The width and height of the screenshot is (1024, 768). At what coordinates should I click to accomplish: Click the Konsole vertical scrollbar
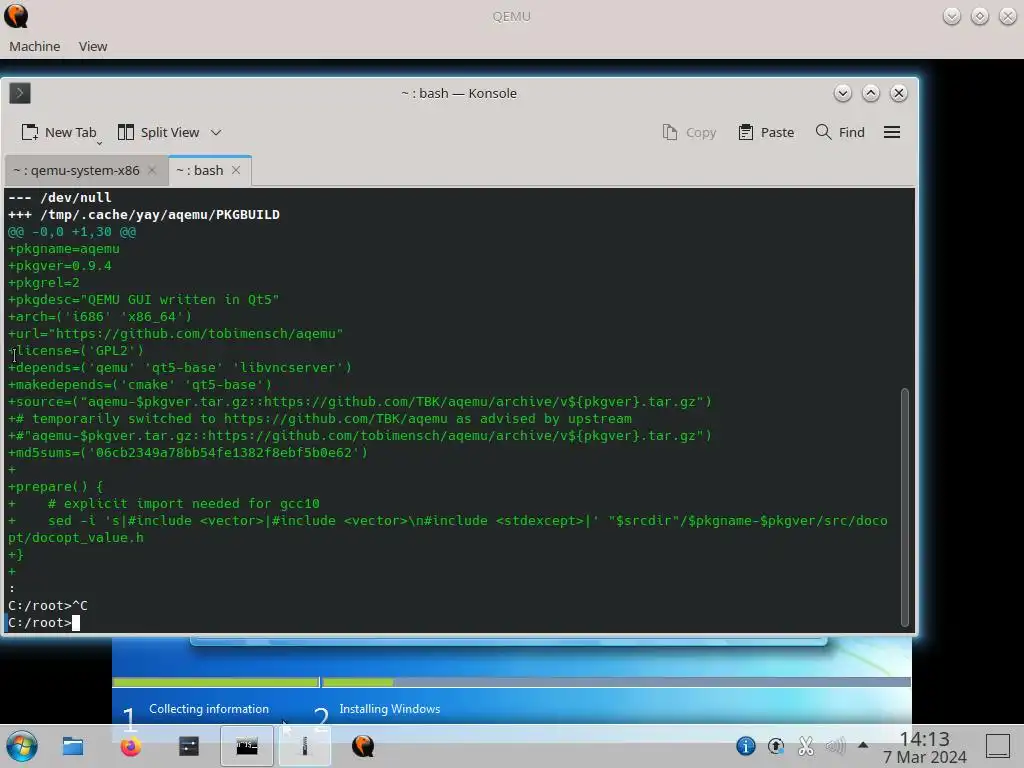coord(904,507)
